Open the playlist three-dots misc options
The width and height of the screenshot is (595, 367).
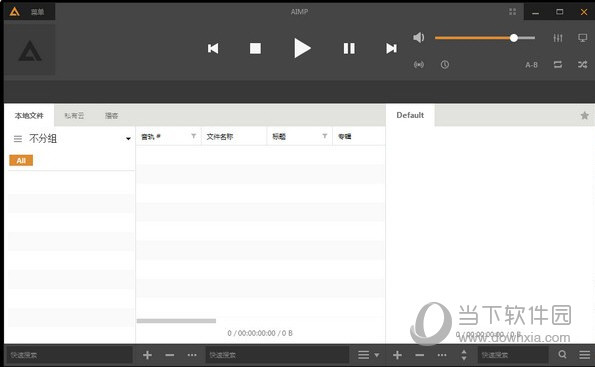(x=442, y=355)
